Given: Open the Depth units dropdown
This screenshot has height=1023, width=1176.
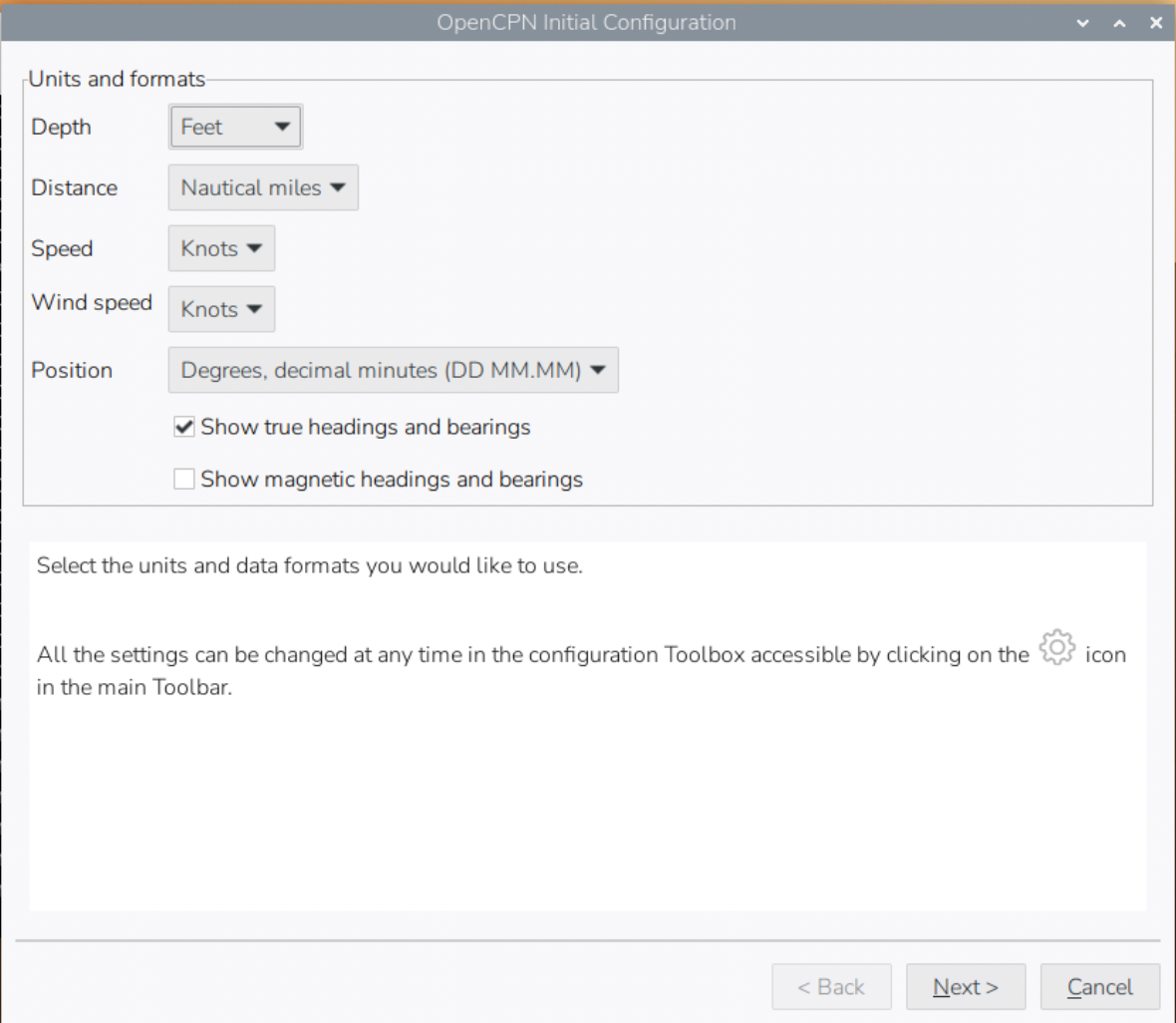Looking at the screenshot, I should click(x=235, y=127).
